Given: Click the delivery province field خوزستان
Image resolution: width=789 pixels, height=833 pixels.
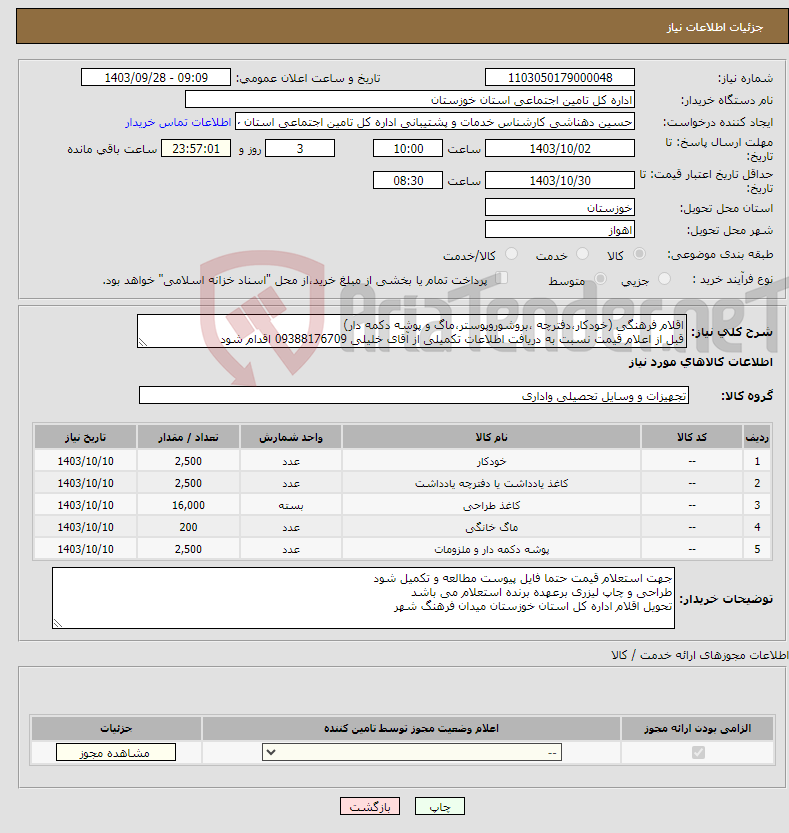Looking at the screenshot, I should pyautogui.click(x=560, y=208).
